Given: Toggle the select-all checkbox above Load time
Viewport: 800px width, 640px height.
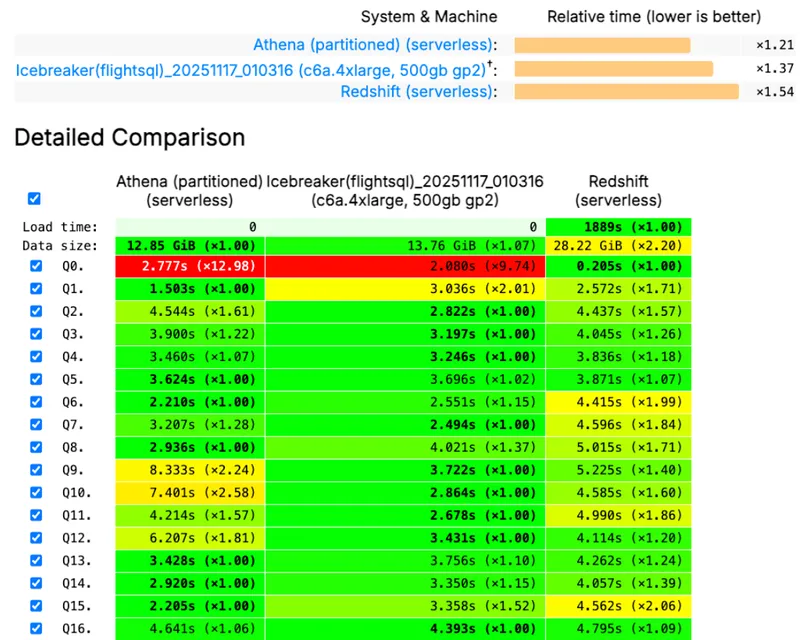Looking at the screenshot, I should [36, 199].
